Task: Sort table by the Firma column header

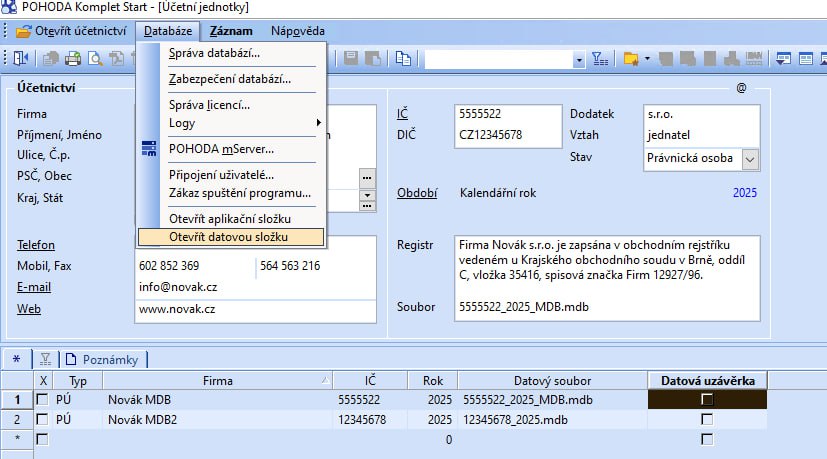Action: coord(218,380)
